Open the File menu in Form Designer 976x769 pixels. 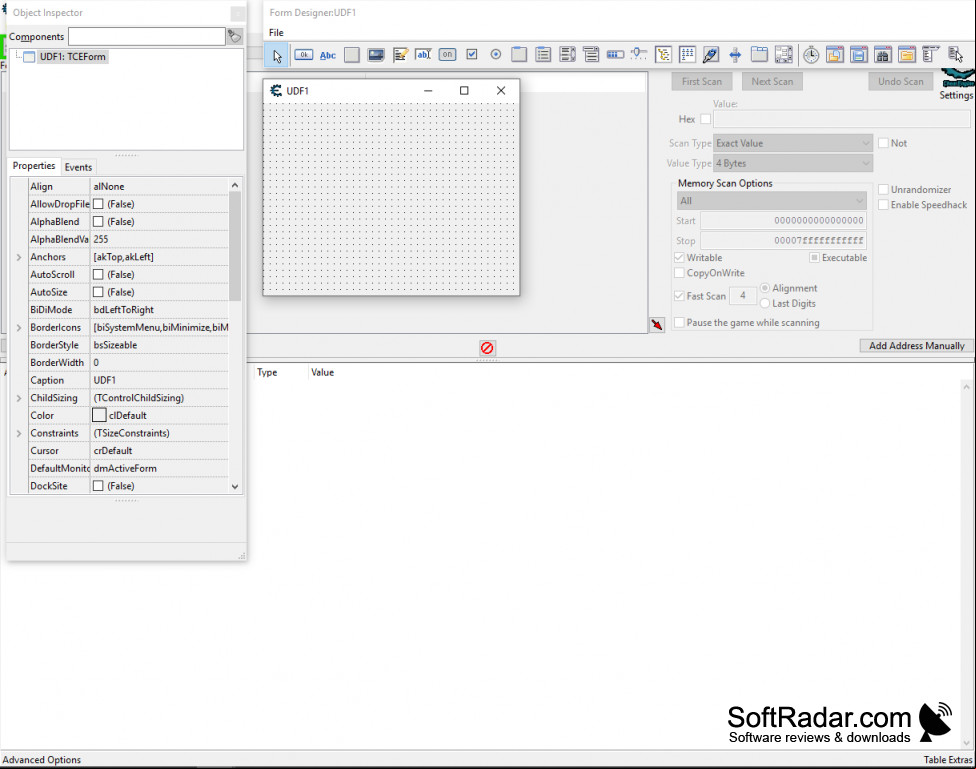pyautogui.click(x=276, y=32)
